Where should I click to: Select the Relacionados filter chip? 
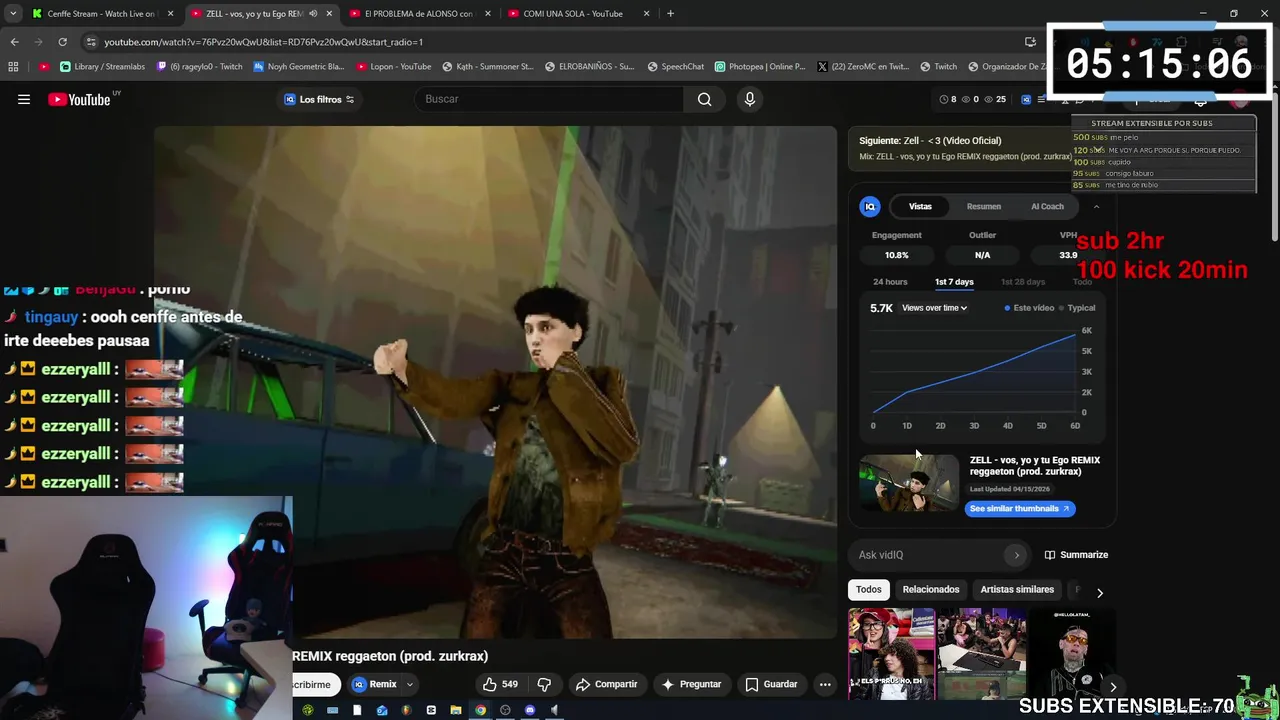point(931,589)
